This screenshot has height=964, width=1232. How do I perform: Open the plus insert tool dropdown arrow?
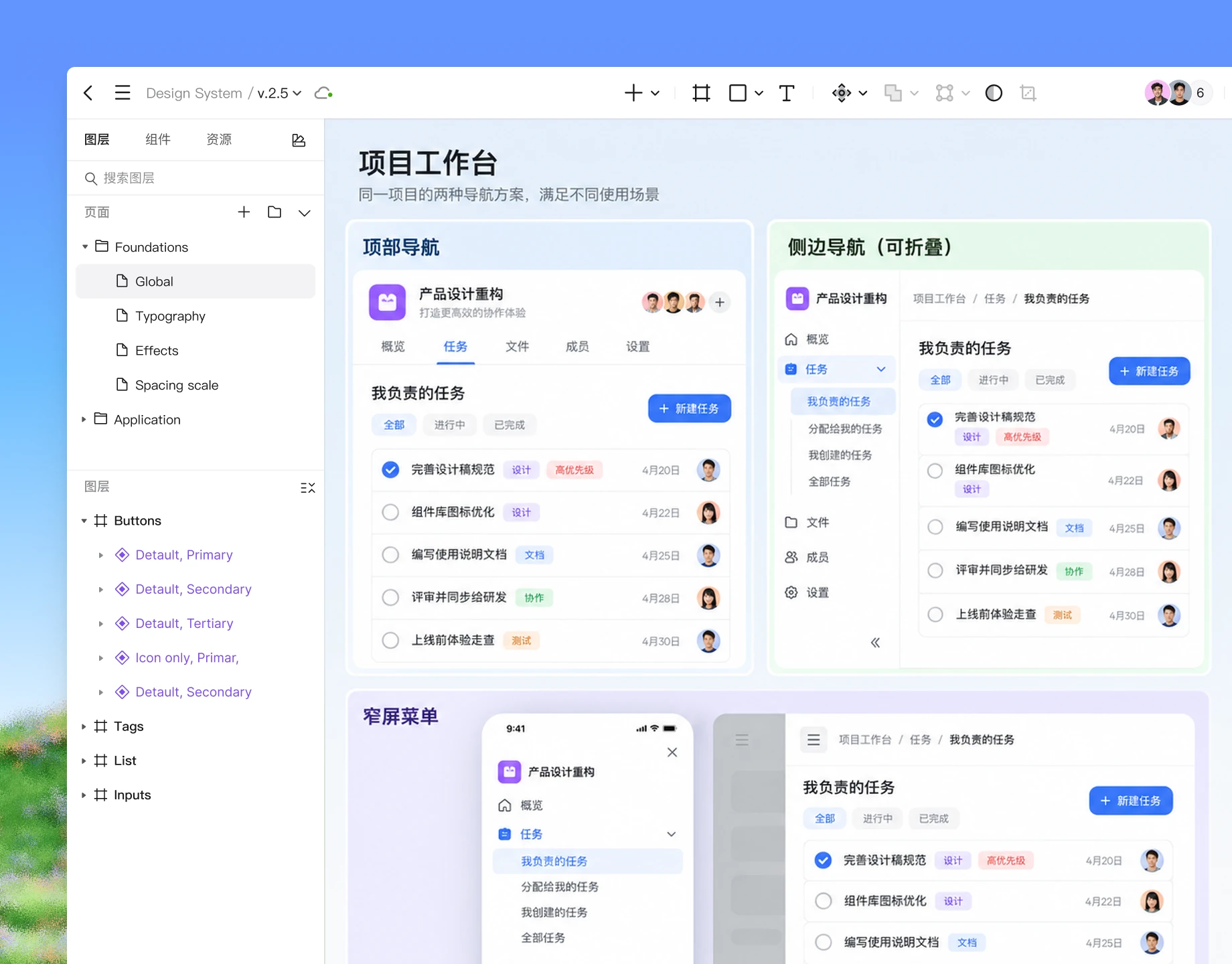coord(655,93)
